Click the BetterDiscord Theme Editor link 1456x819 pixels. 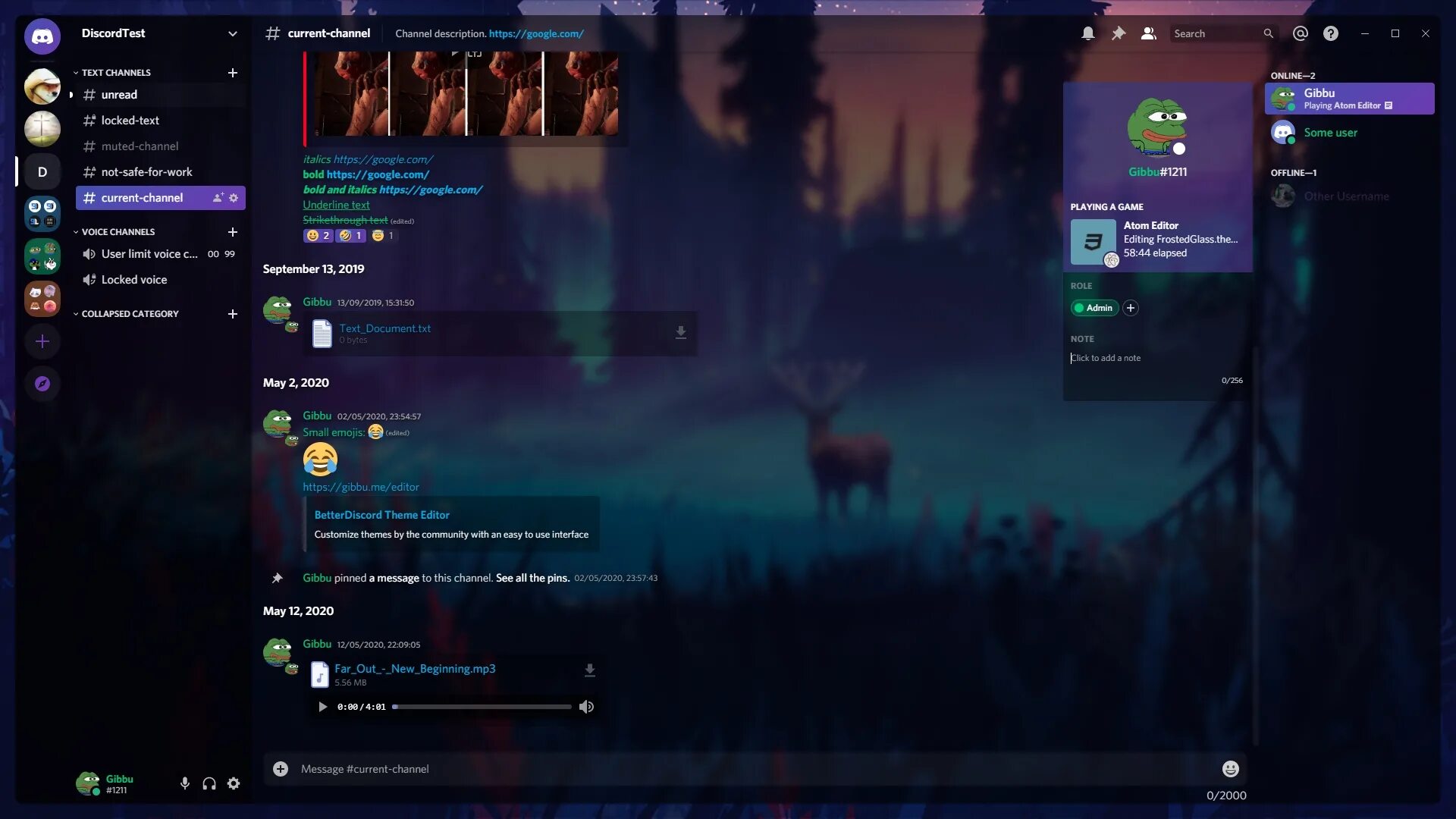point(382,514)
